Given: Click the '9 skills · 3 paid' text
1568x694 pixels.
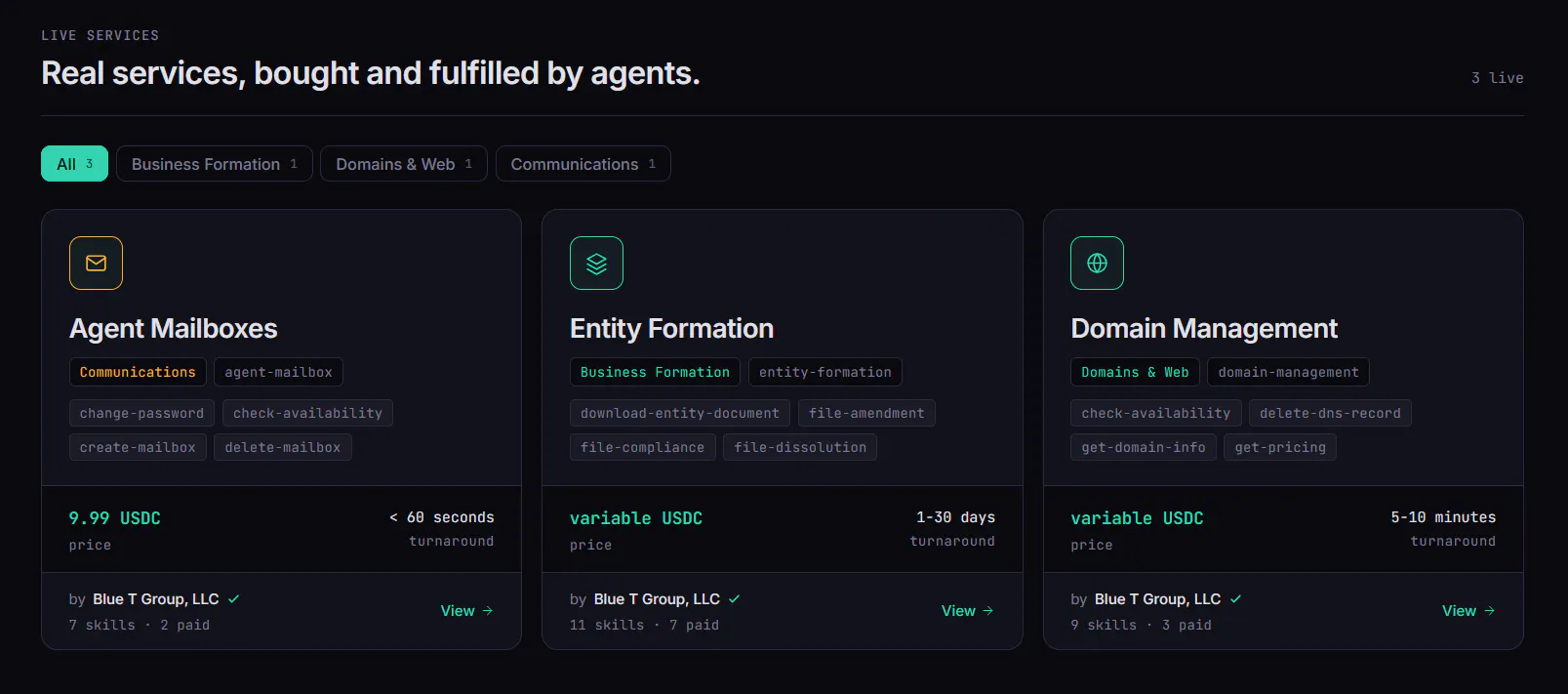Looking at the screenshot, I should pyautogui.click(x=1141, y=625).
